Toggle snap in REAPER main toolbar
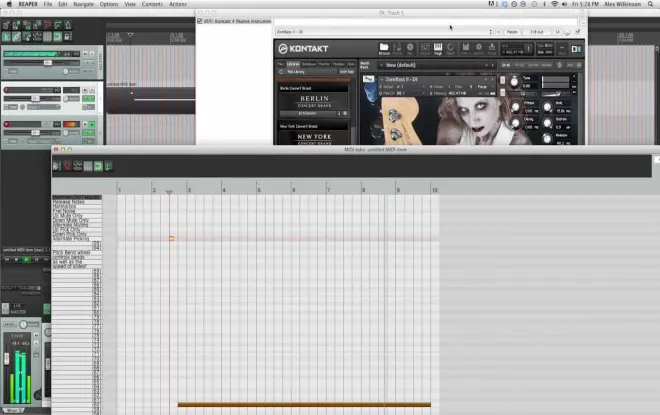 pos(58,37)
